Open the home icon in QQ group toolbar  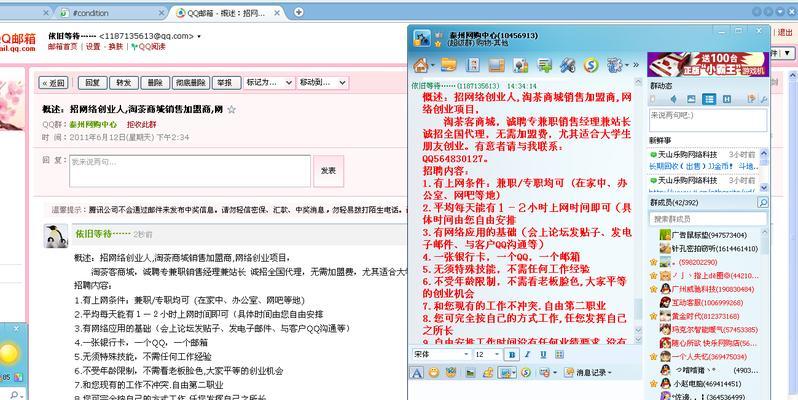point(420,65)
